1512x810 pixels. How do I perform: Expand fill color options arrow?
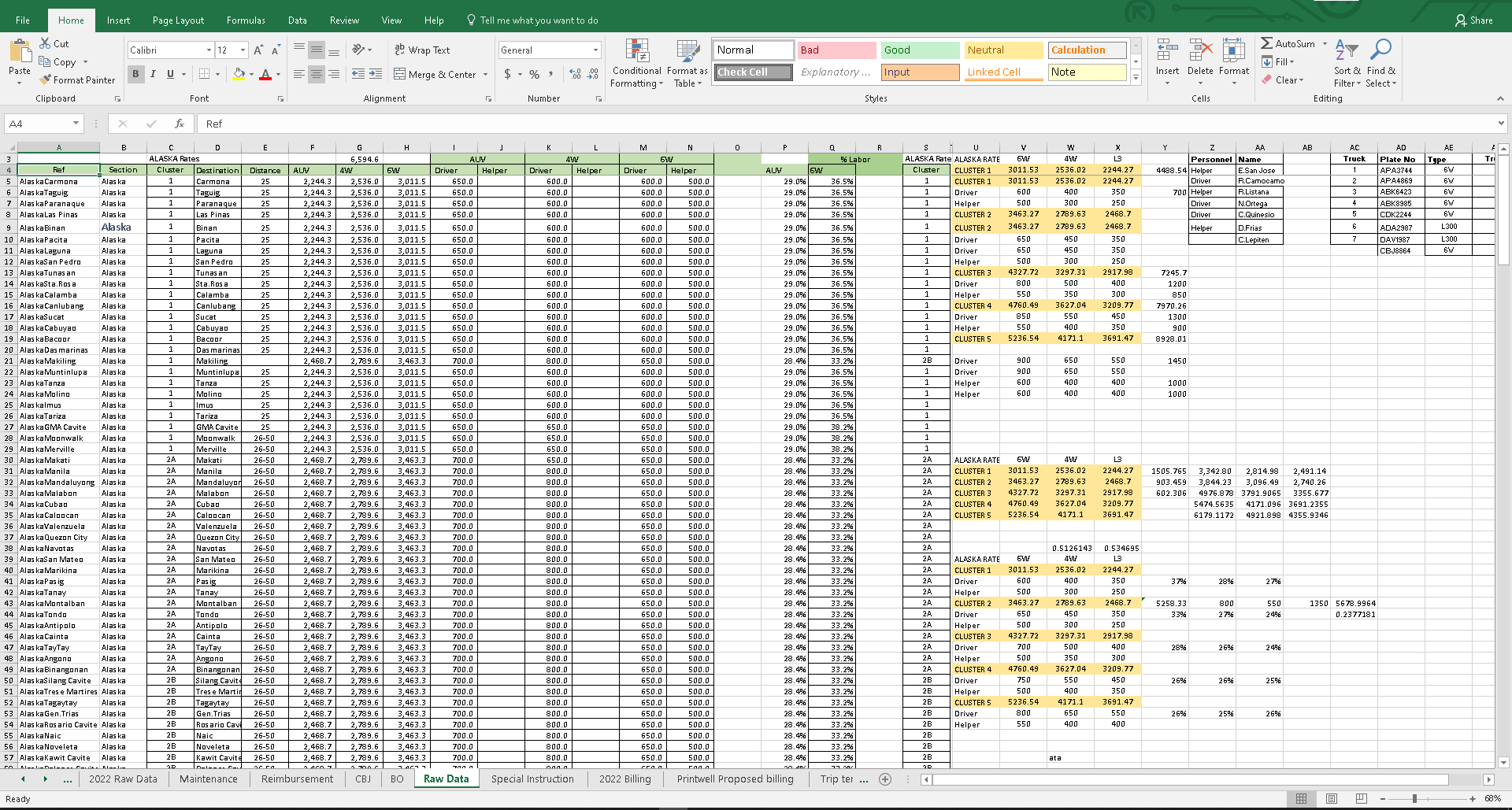click(x=251, y=74)
